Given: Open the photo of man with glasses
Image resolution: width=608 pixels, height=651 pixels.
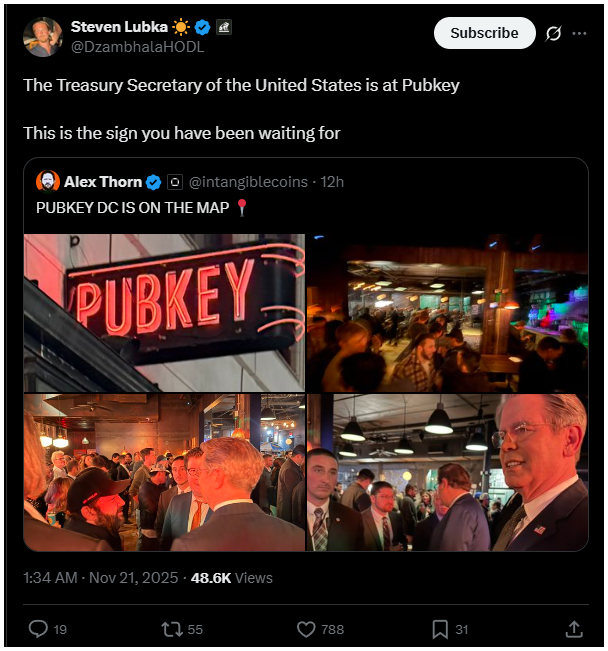Looking at the screenshot, I should [x=447, y=472].
